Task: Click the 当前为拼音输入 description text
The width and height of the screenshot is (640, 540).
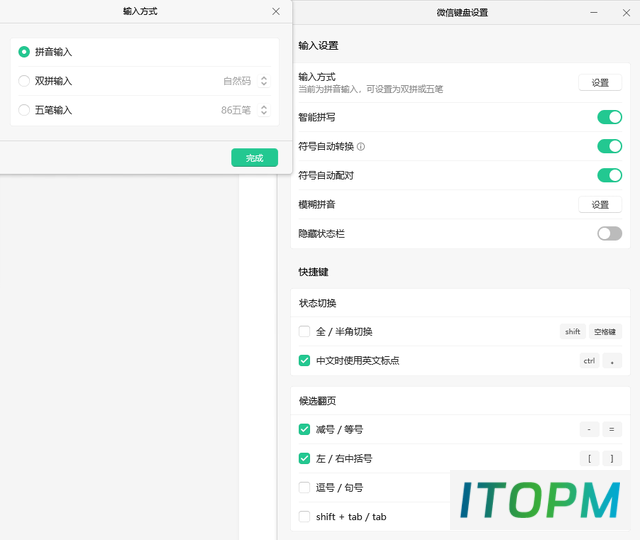Action: 371,89
